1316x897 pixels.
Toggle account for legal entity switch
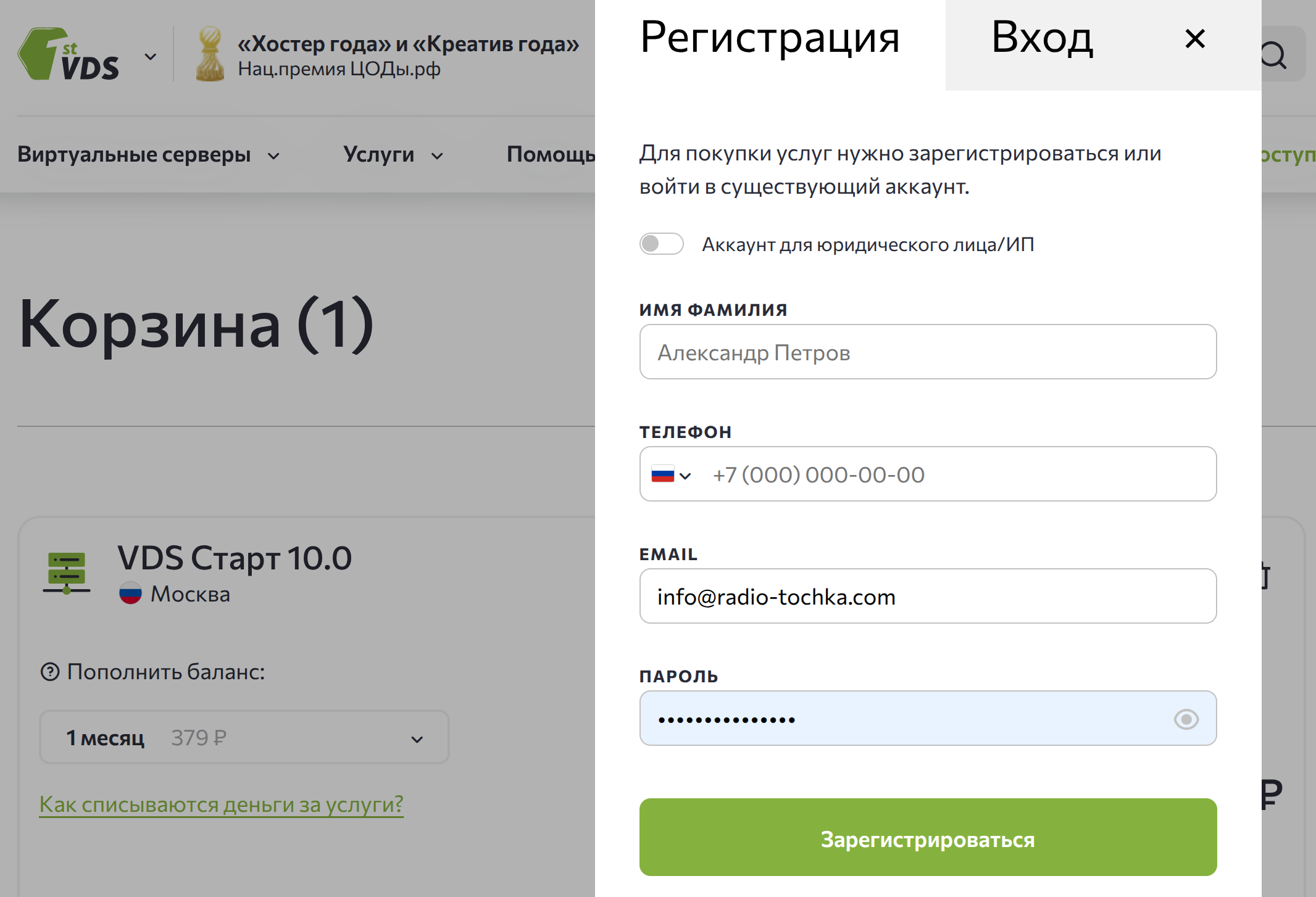pos(661,244)
